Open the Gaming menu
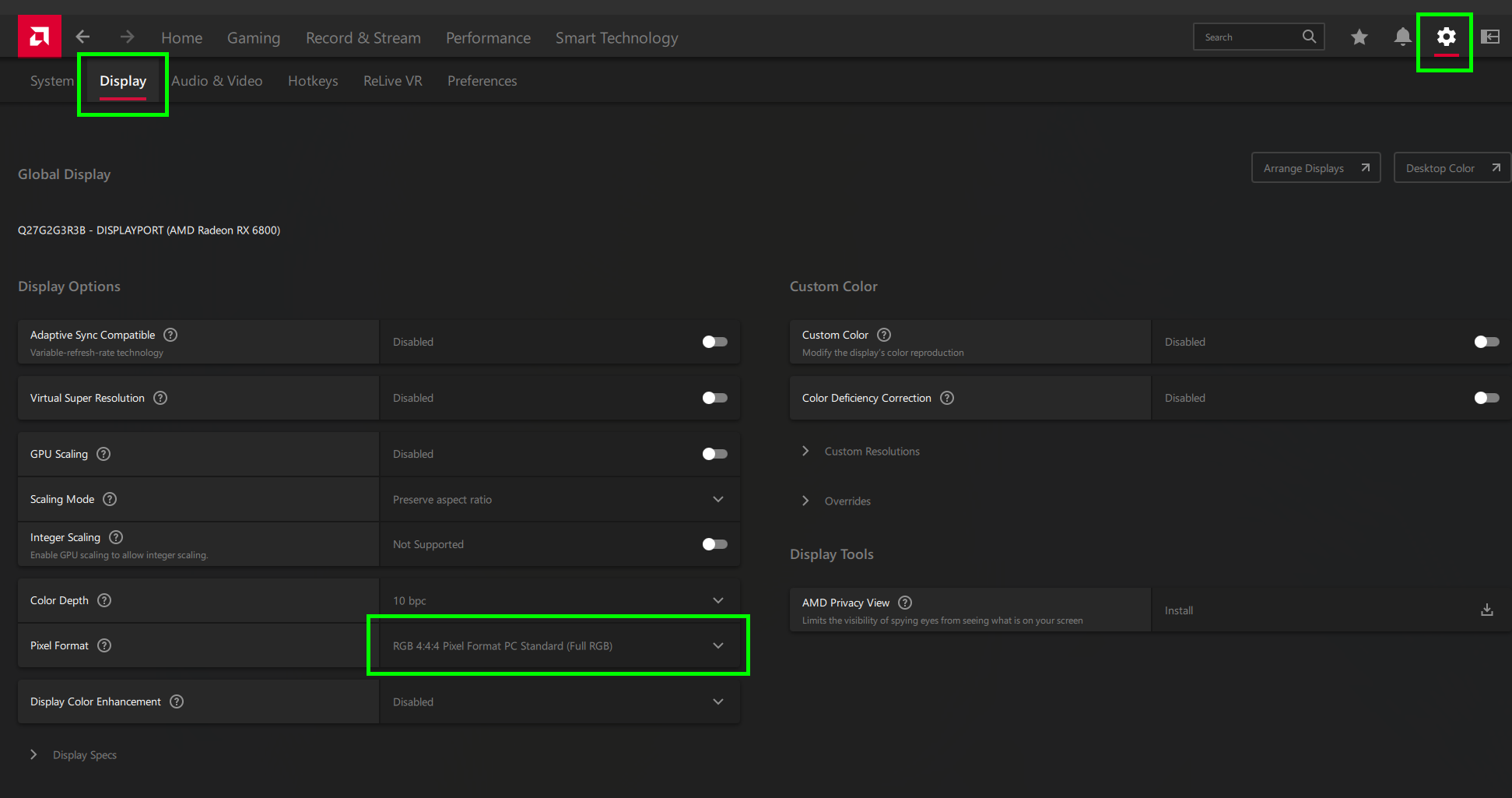The height and width of the screenshot is (798, 1512). click(254, 37)
